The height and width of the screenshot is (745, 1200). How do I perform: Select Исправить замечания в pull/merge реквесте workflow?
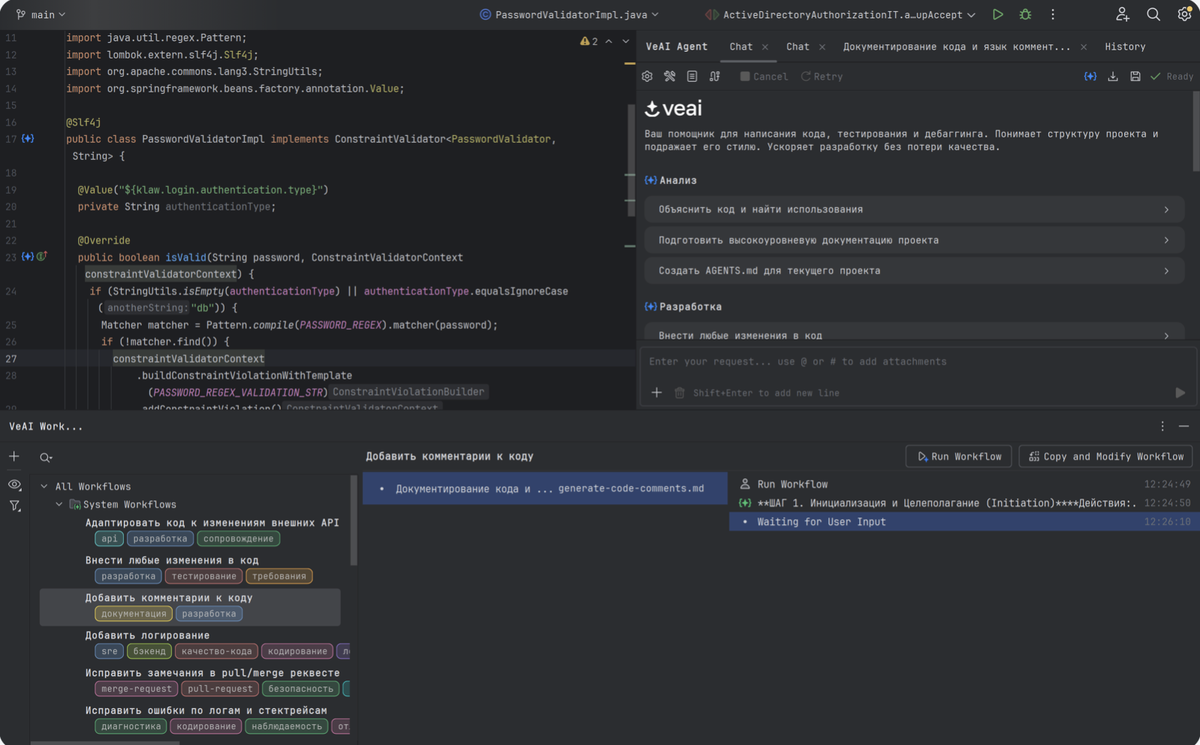[x=212, y=673]
